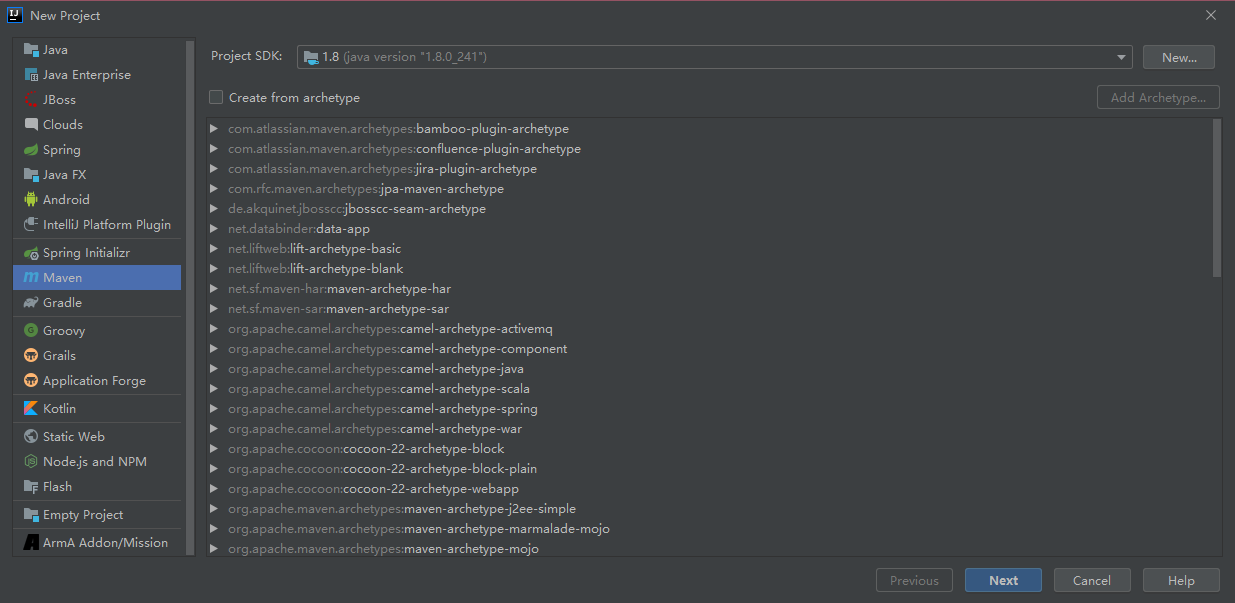
Task: Select the Grails icon
Action: tap(31, 356)
